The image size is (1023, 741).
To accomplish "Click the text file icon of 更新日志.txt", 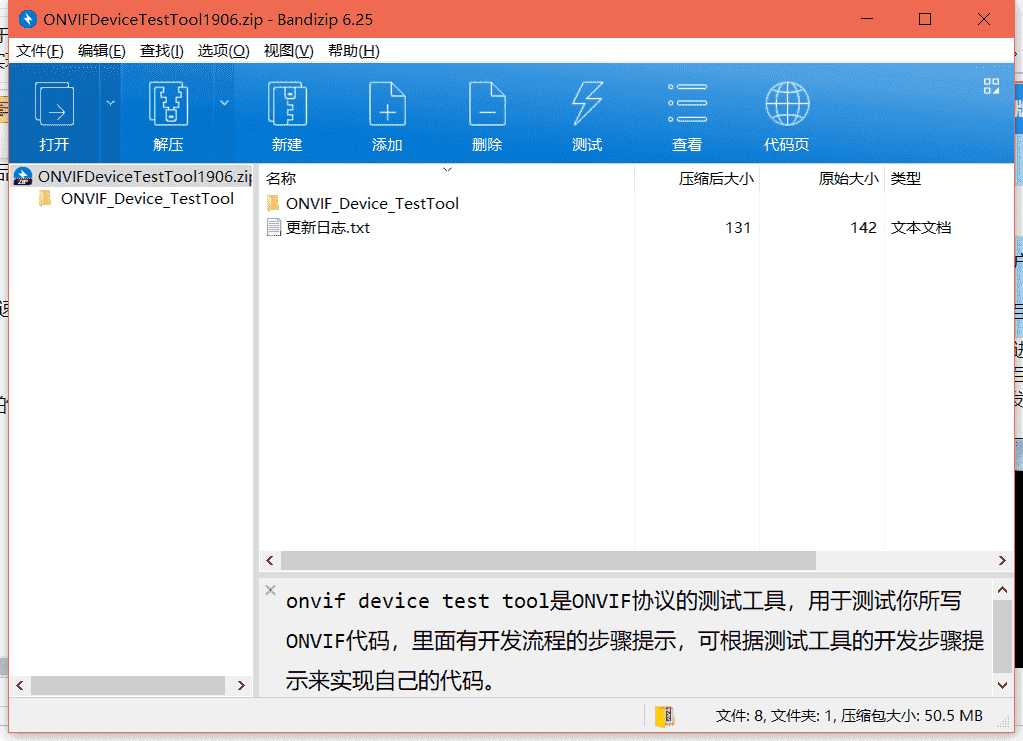I will [x=273, y=228].
